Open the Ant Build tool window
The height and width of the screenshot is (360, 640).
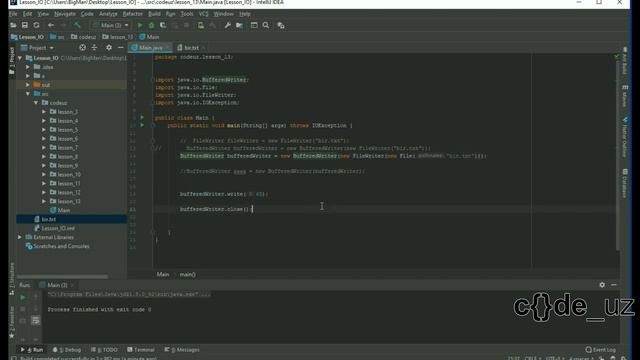625,61
